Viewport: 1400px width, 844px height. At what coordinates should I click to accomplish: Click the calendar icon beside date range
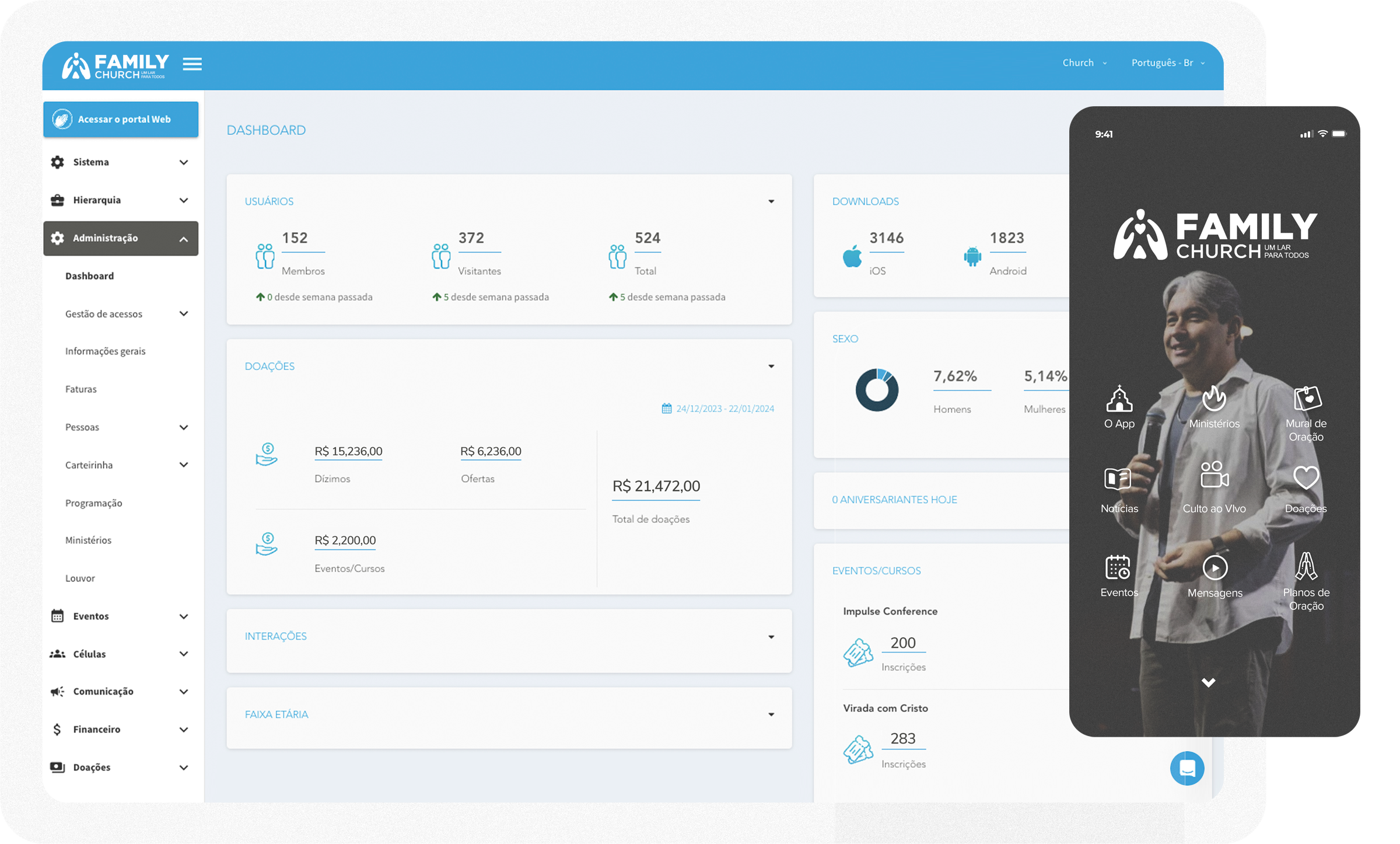pos(667,409)
